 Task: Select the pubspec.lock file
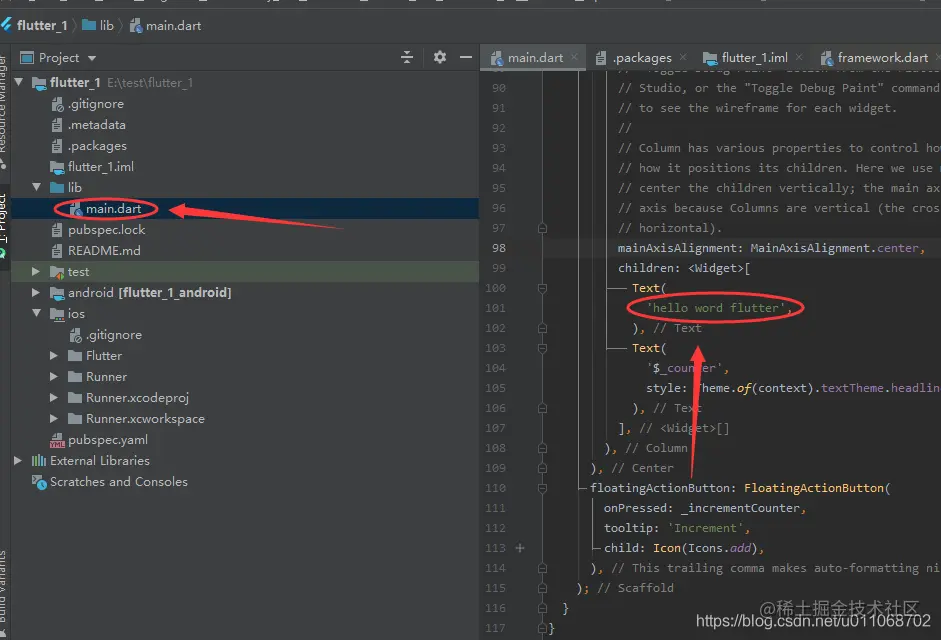[x=98, y=230]
